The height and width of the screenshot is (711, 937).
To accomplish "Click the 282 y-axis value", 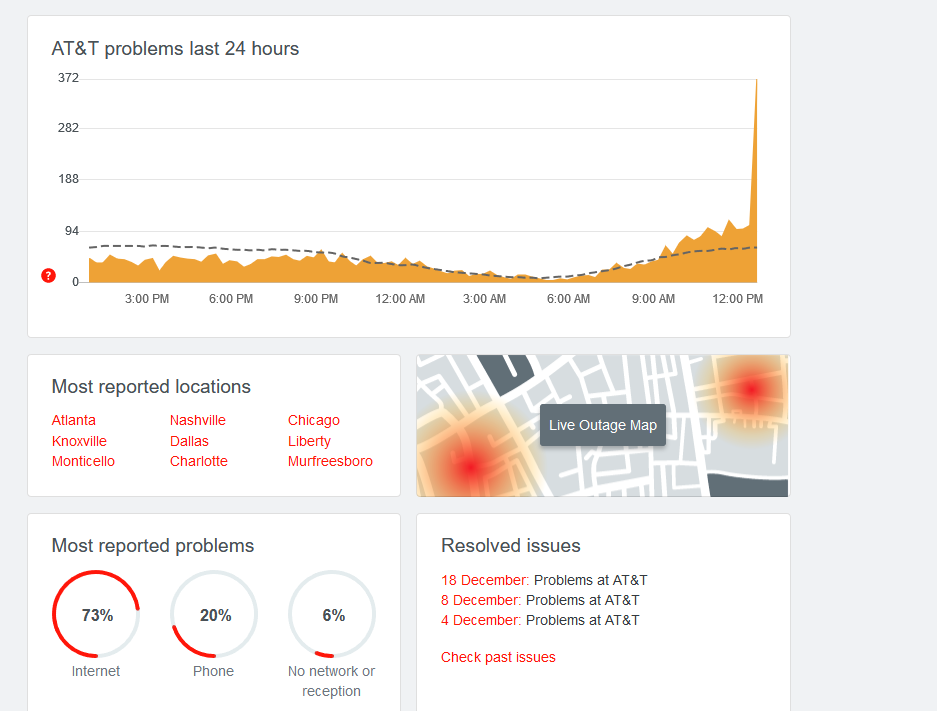I will [x=68, y=128].
